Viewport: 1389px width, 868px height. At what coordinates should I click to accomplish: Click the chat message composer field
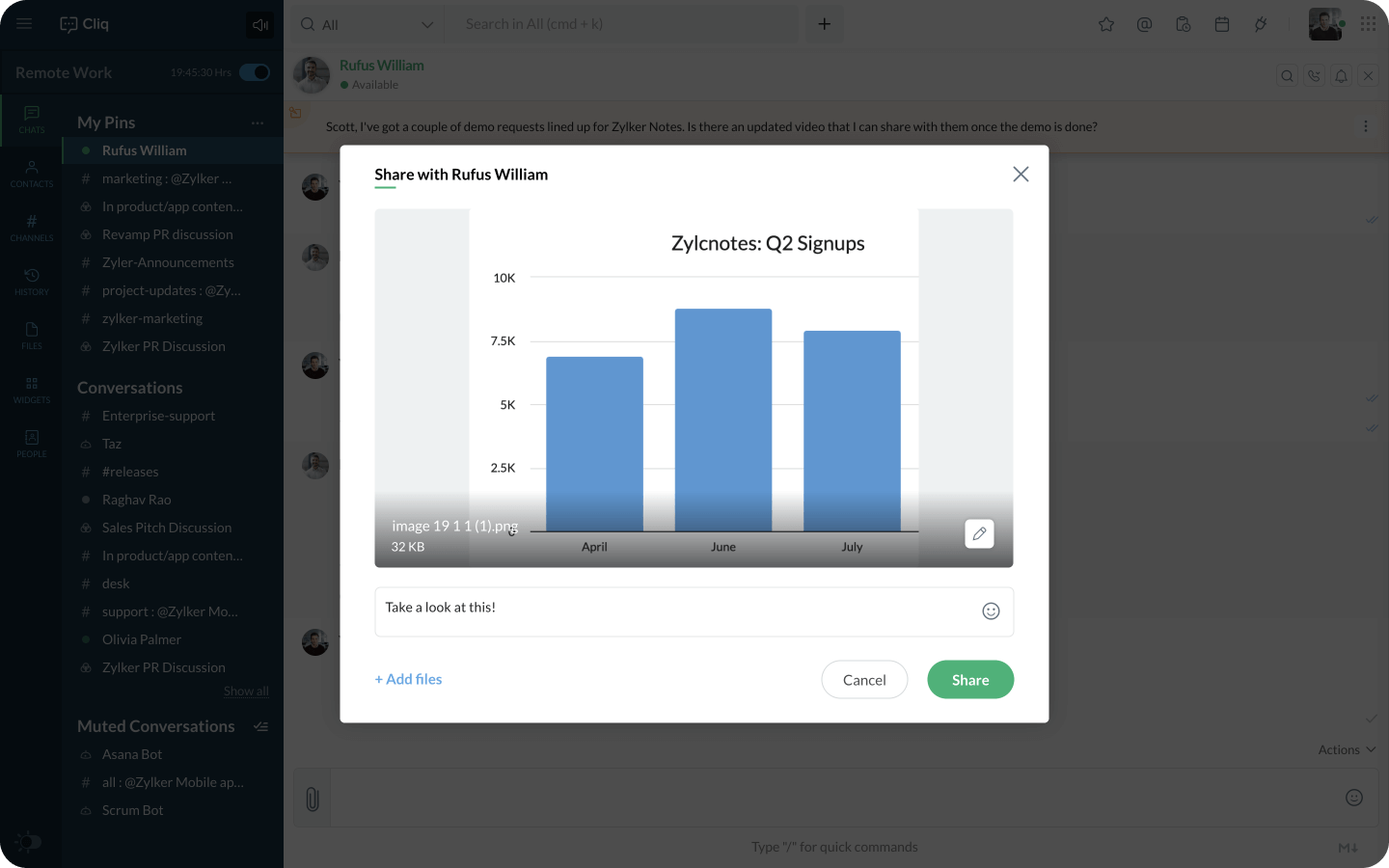point(835,798)
